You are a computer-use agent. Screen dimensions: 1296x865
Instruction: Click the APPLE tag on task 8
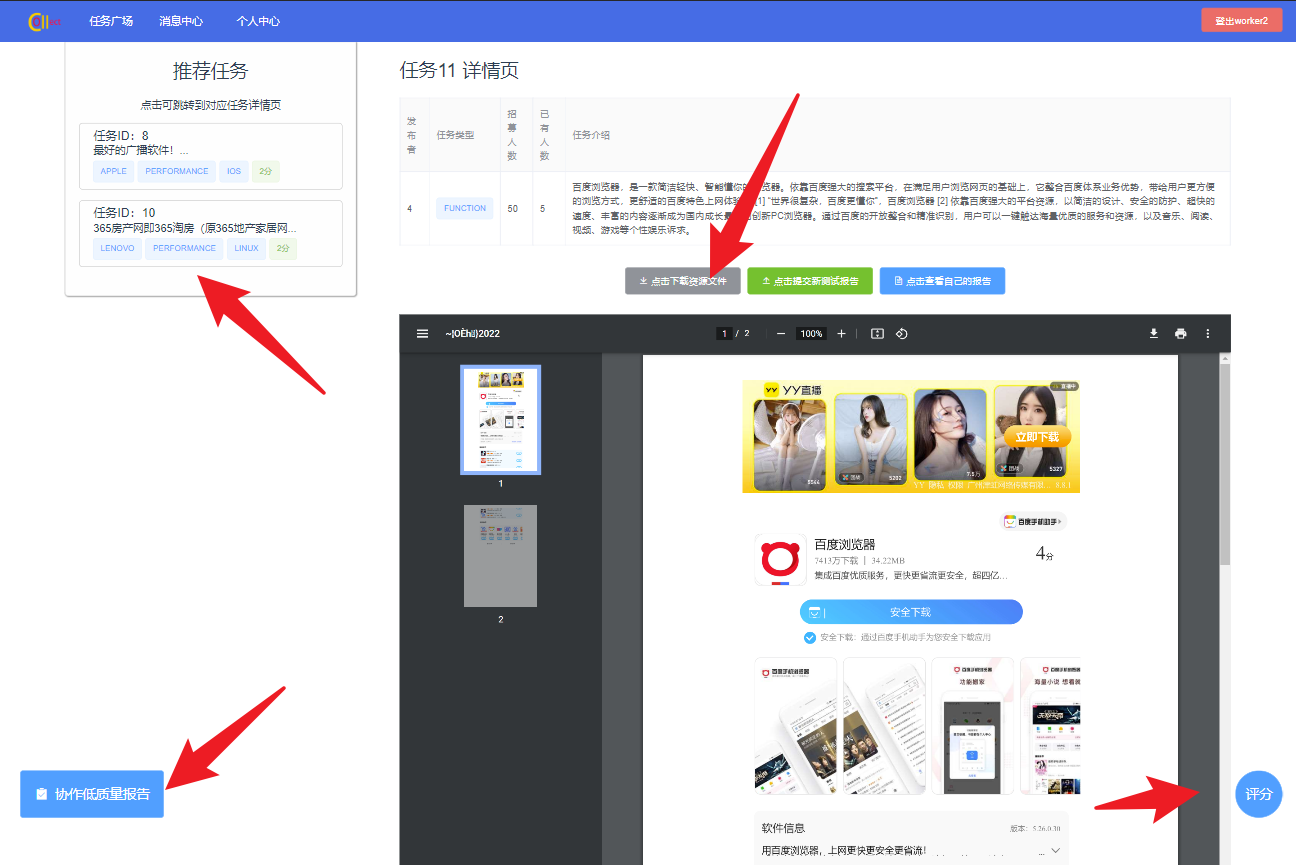pos(114,171)
